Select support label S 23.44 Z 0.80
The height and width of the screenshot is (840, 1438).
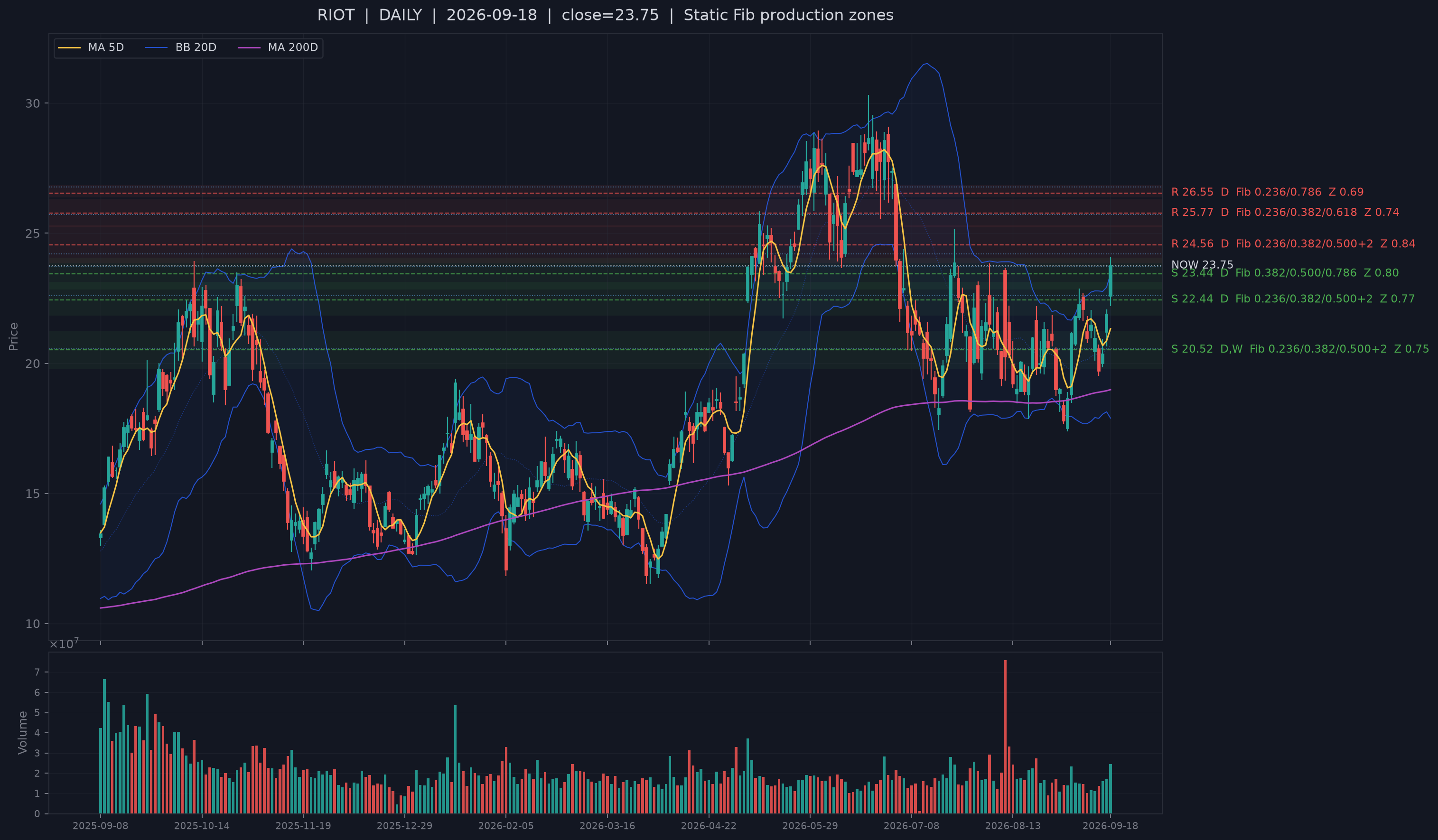[1285, 273]
